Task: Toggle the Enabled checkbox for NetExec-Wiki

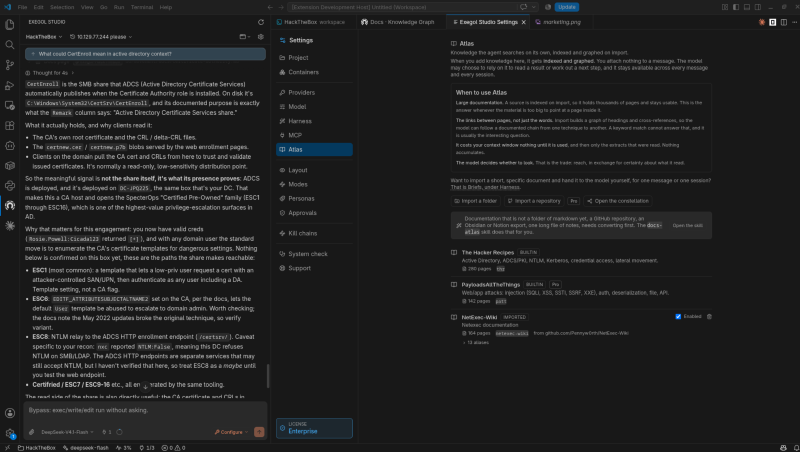Action: (x=678, y=316)
